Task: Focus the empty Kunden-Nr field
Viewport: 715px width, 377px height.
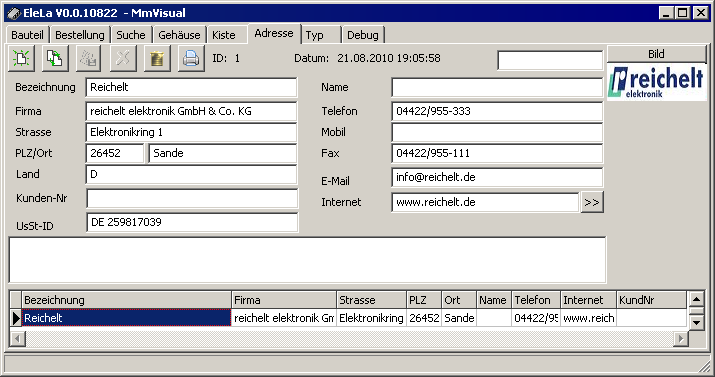Action: [192, 198]
